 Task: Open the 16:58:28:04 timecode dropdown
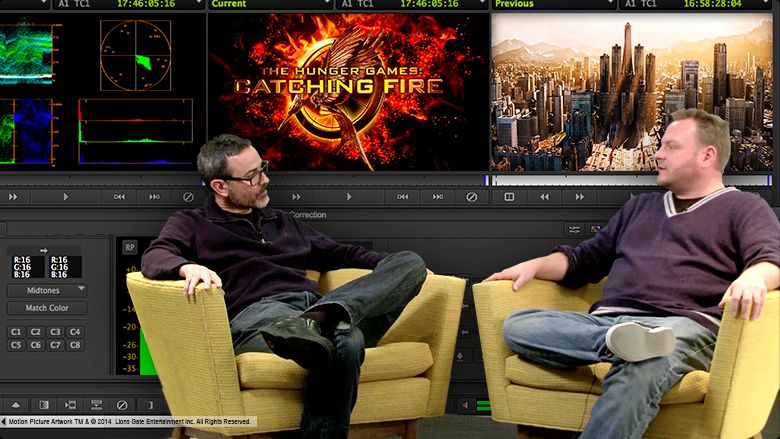696,4
